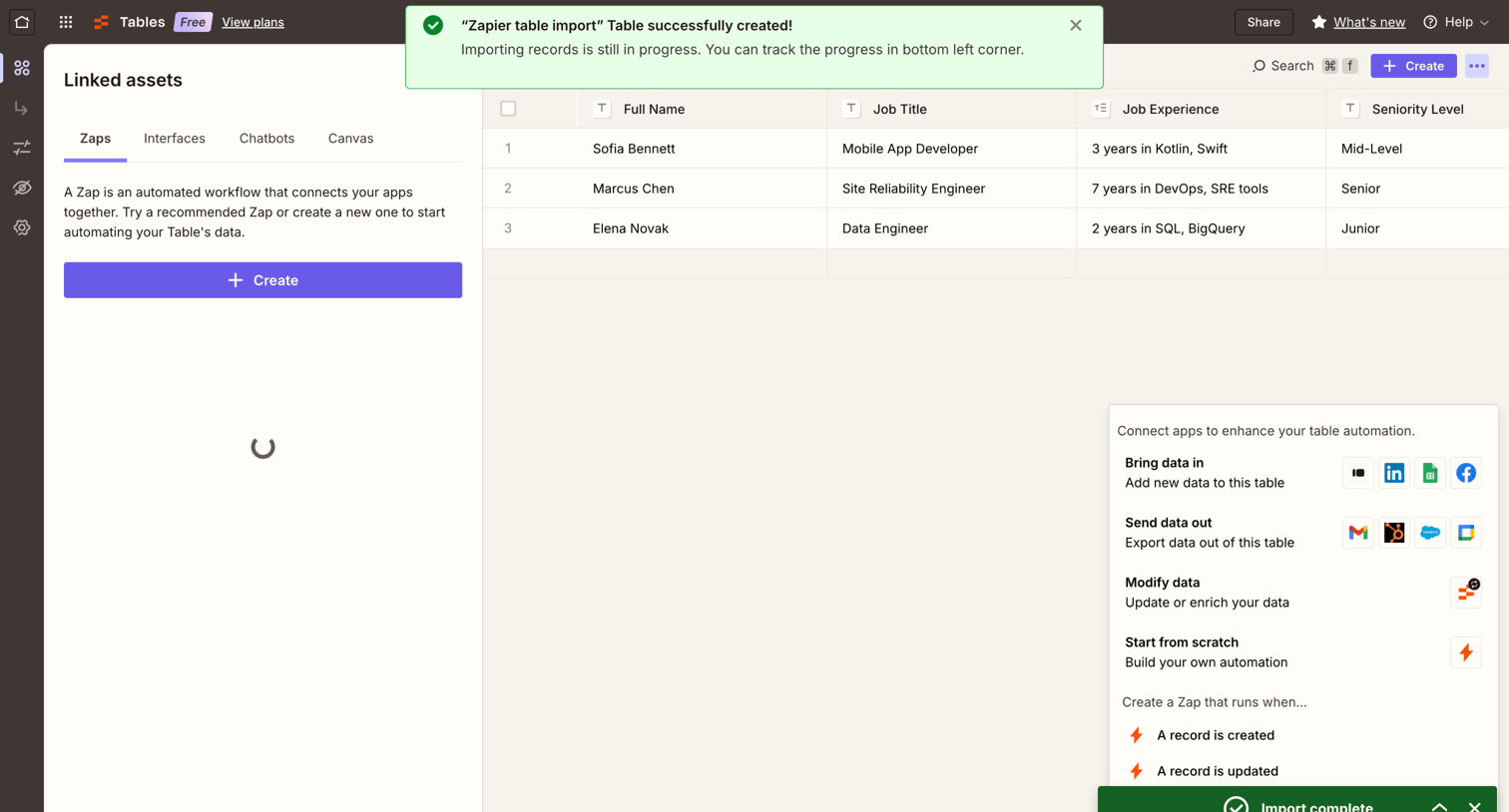
Task: Click the empty new-row area below row 3
Action: click(995, 263)
